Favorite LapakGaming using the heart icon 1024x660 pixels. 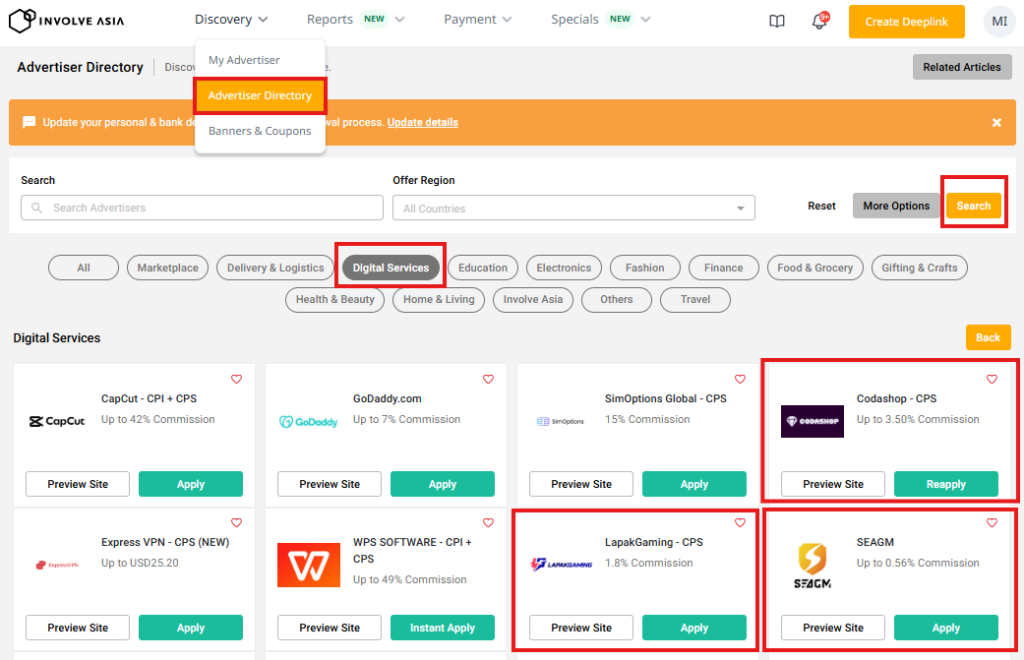(740, 523)
